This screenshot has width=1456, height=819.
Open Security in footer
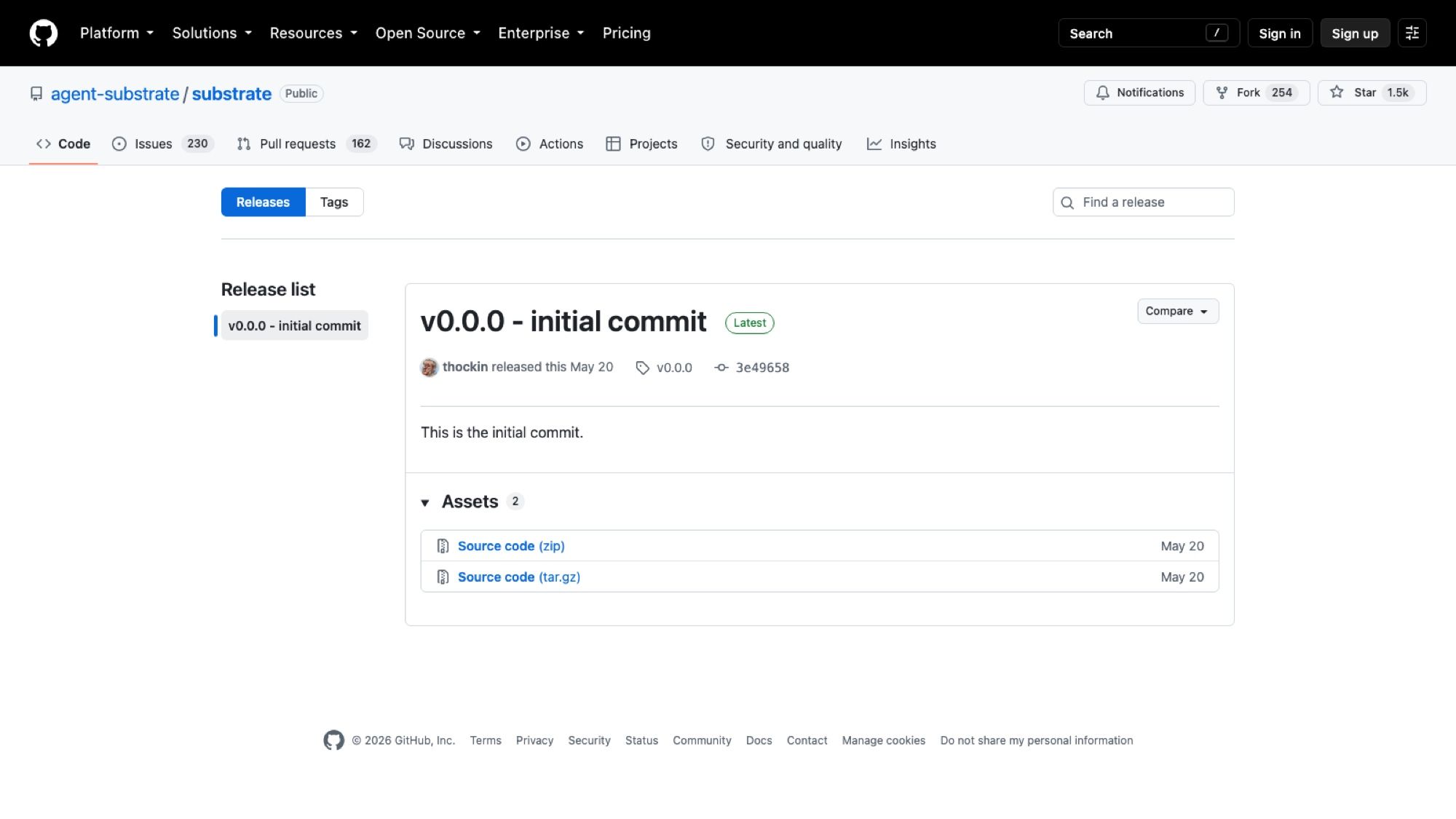589,740
